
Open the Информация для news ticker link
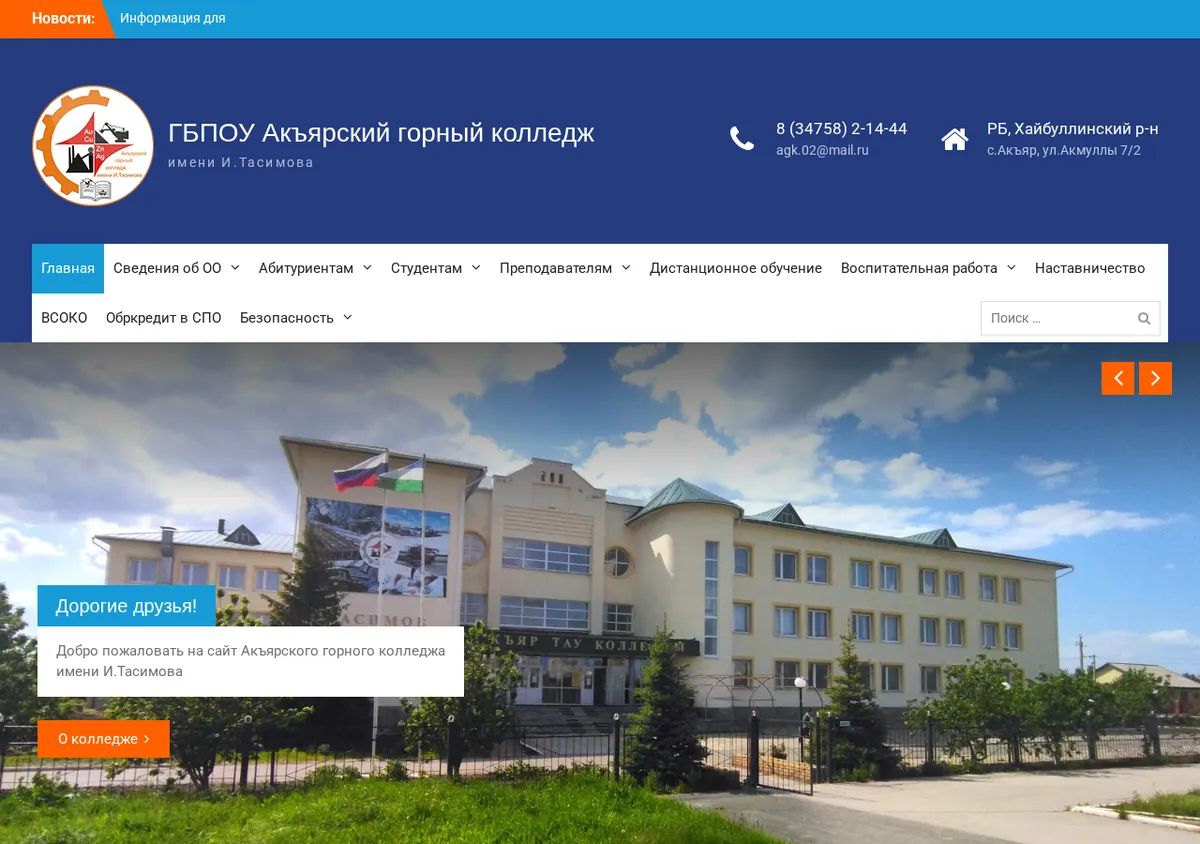point(173,18)
